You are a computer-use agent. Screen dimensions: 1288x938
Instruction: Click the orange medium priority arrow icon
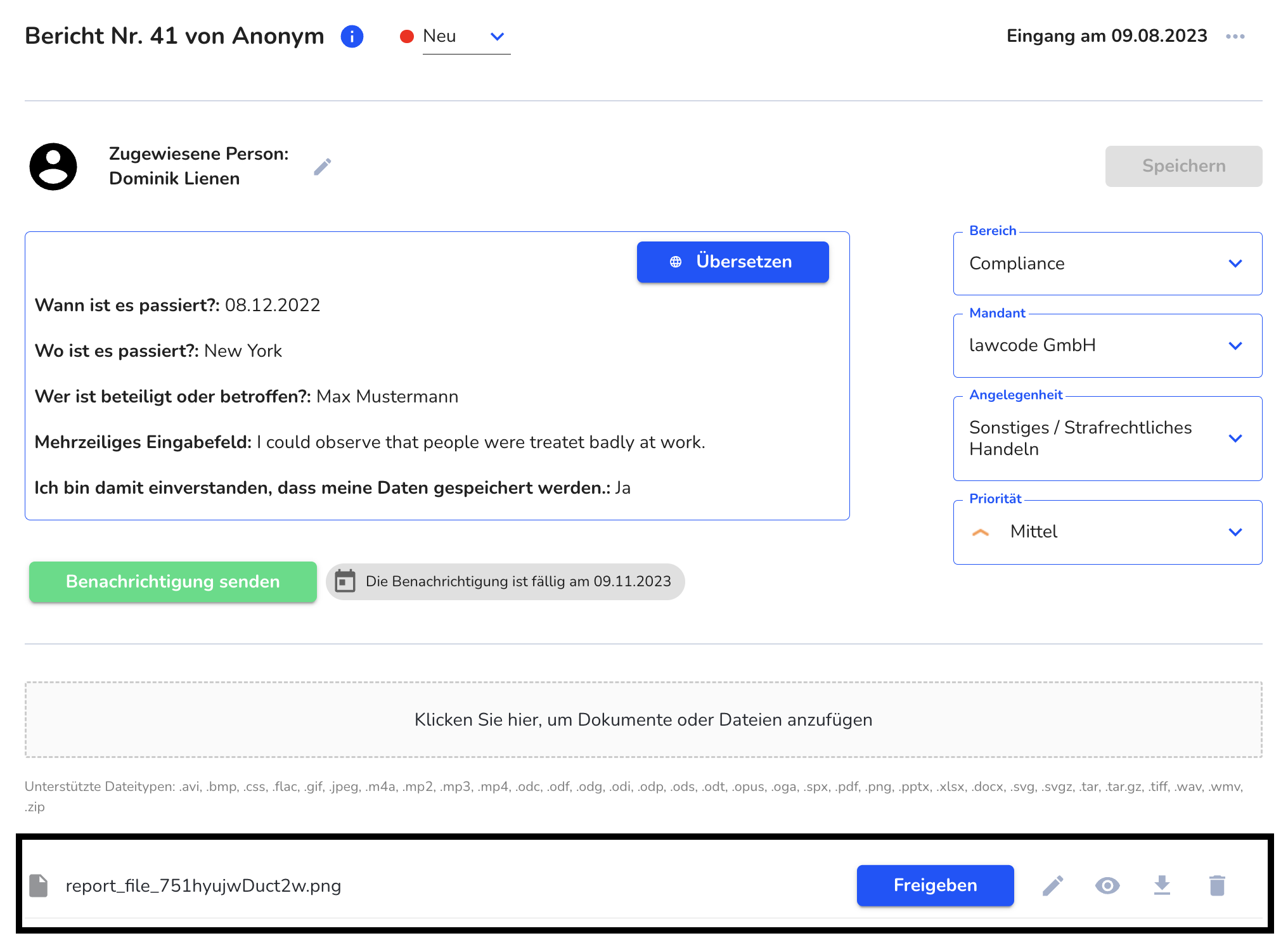pos(981,532)
